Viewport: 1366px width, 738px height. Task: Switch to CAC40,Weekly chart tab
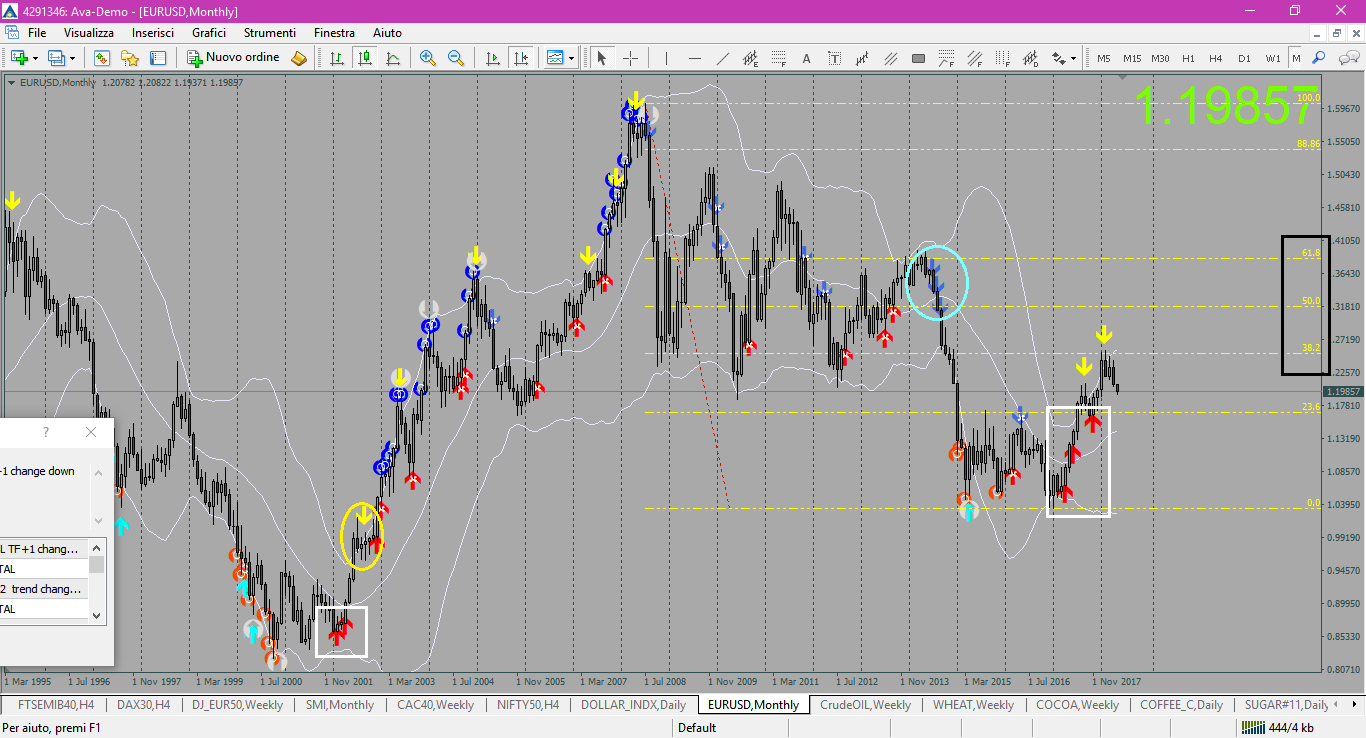click(x=435, y=705)
